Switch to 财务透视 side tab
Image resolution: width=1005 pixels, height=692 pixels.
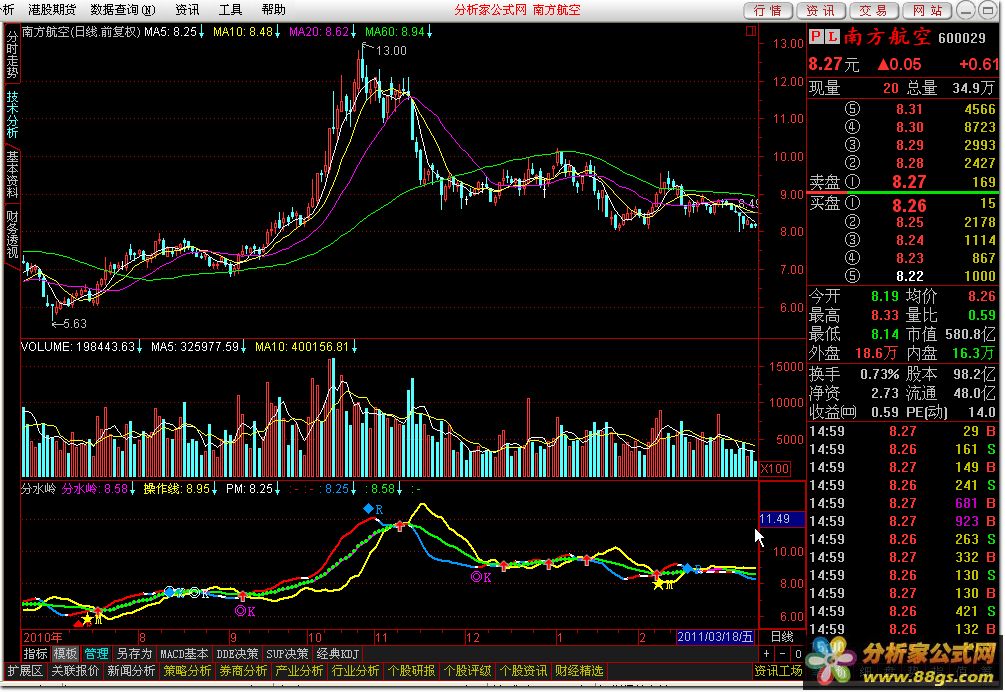(x=12, y=234)
